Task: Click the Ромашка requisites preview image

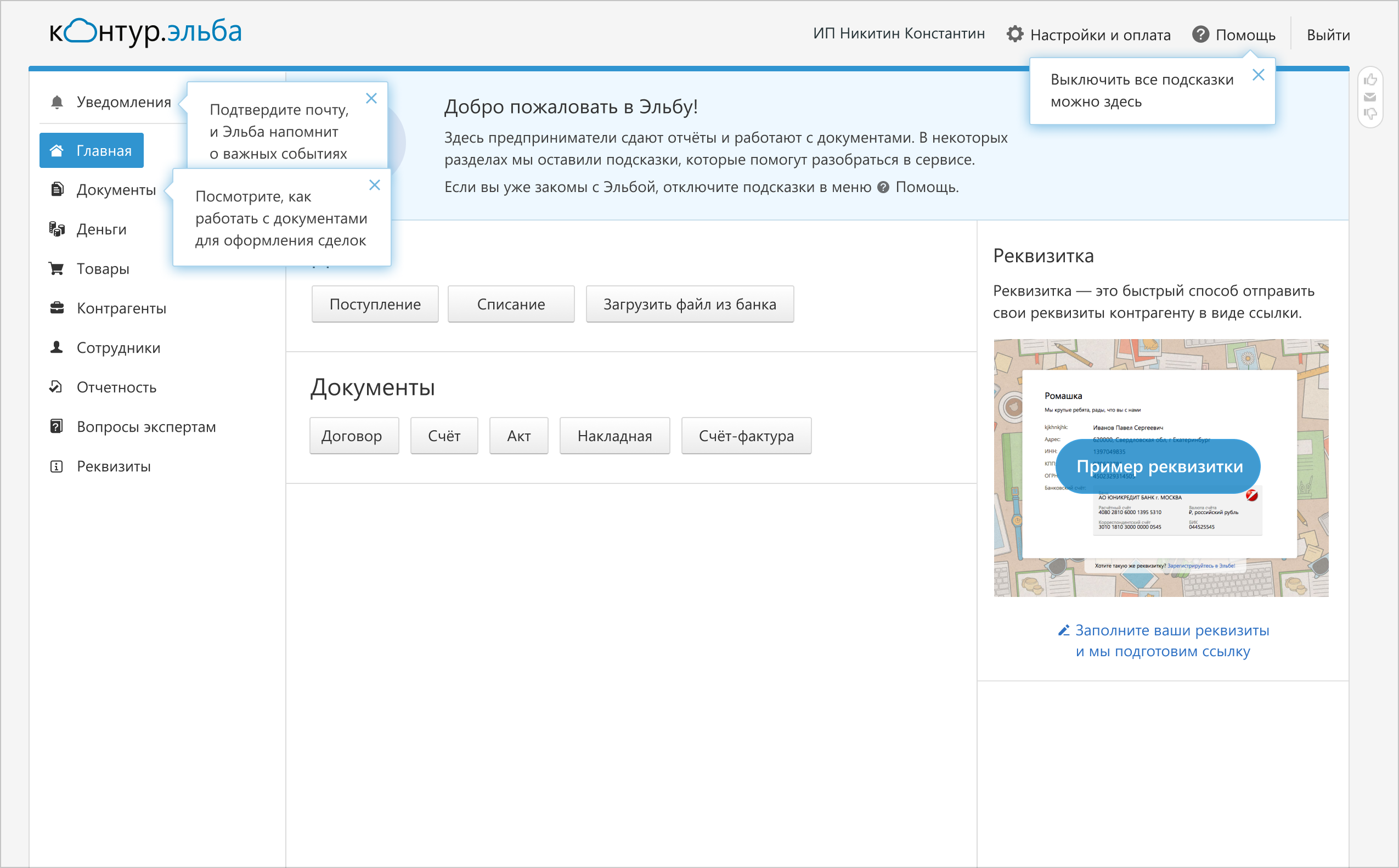Action: pos(1161,468)
